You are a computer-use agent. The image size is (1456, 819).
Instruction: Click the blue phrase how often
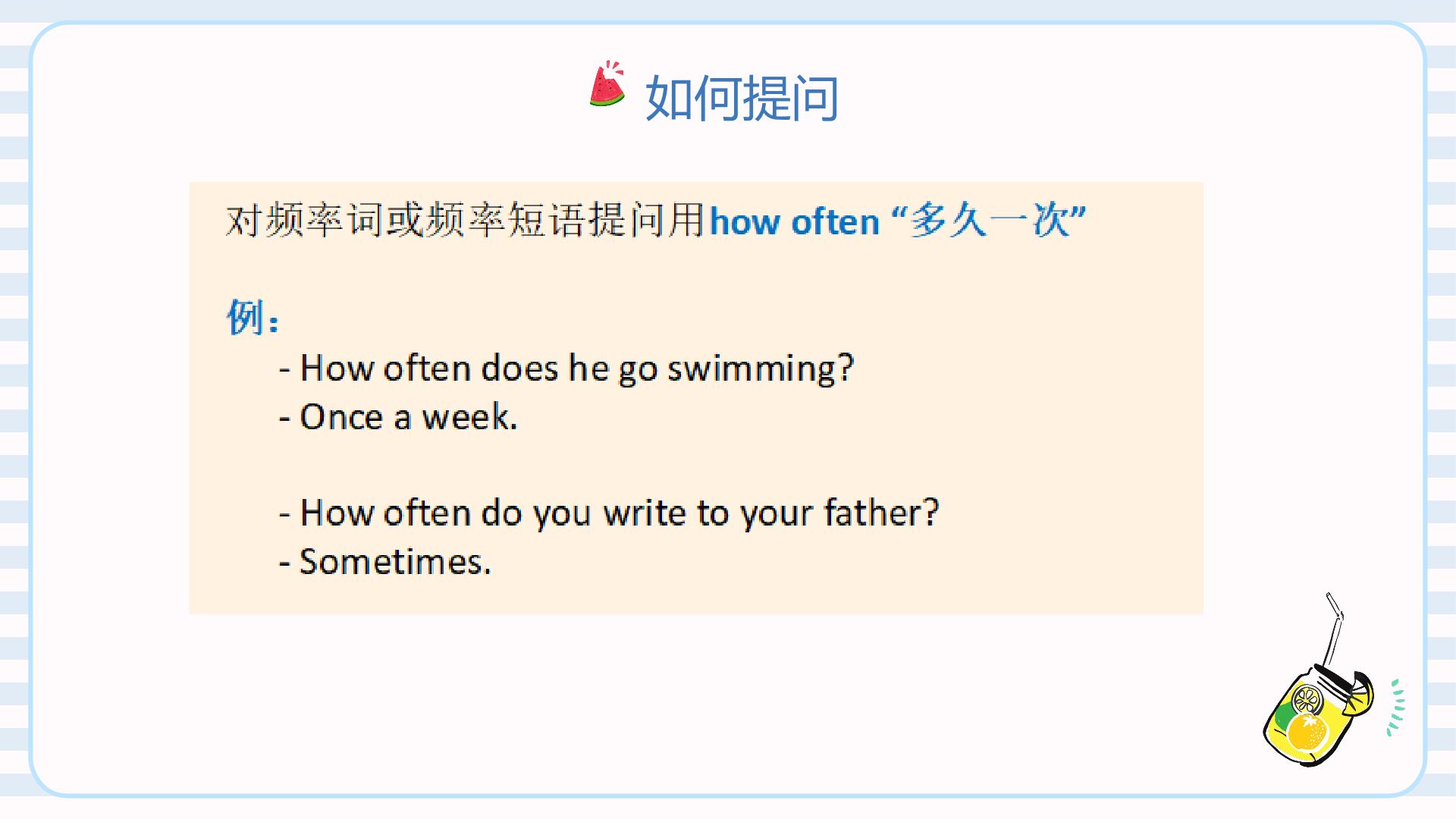click(x=794, y=222)
